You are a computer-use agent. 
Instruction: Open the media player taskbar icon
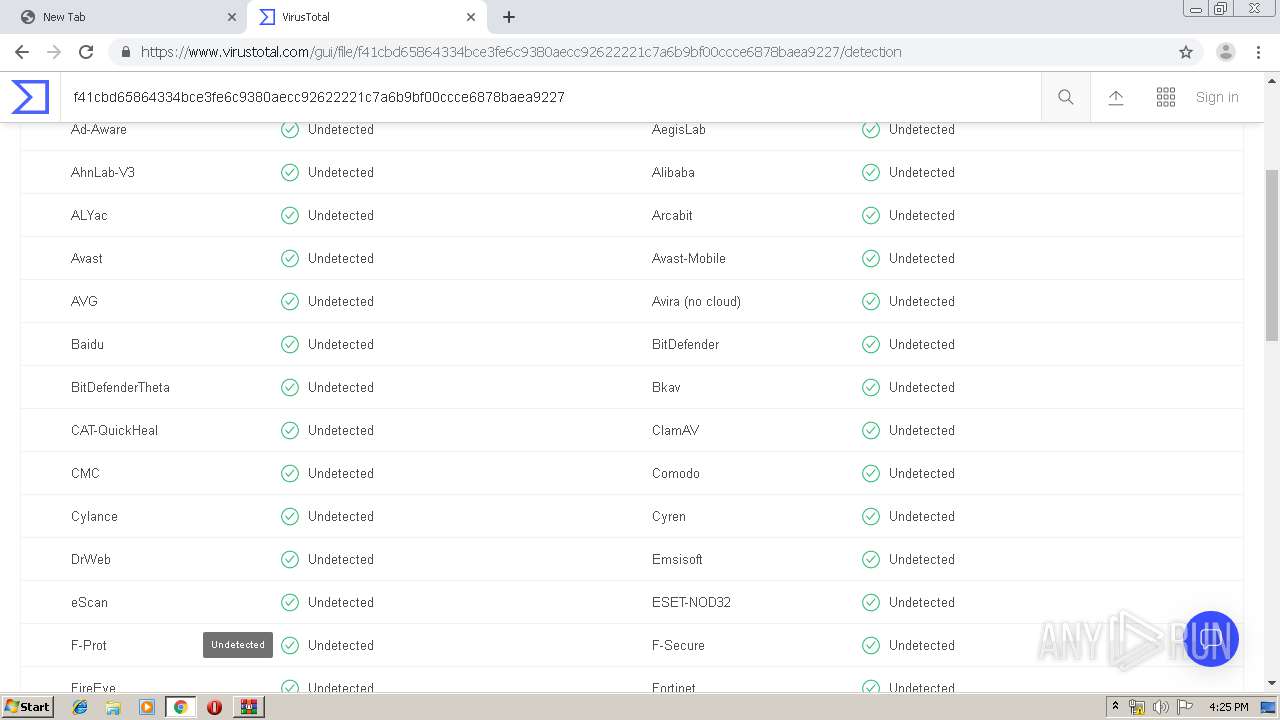coord(147,707)
